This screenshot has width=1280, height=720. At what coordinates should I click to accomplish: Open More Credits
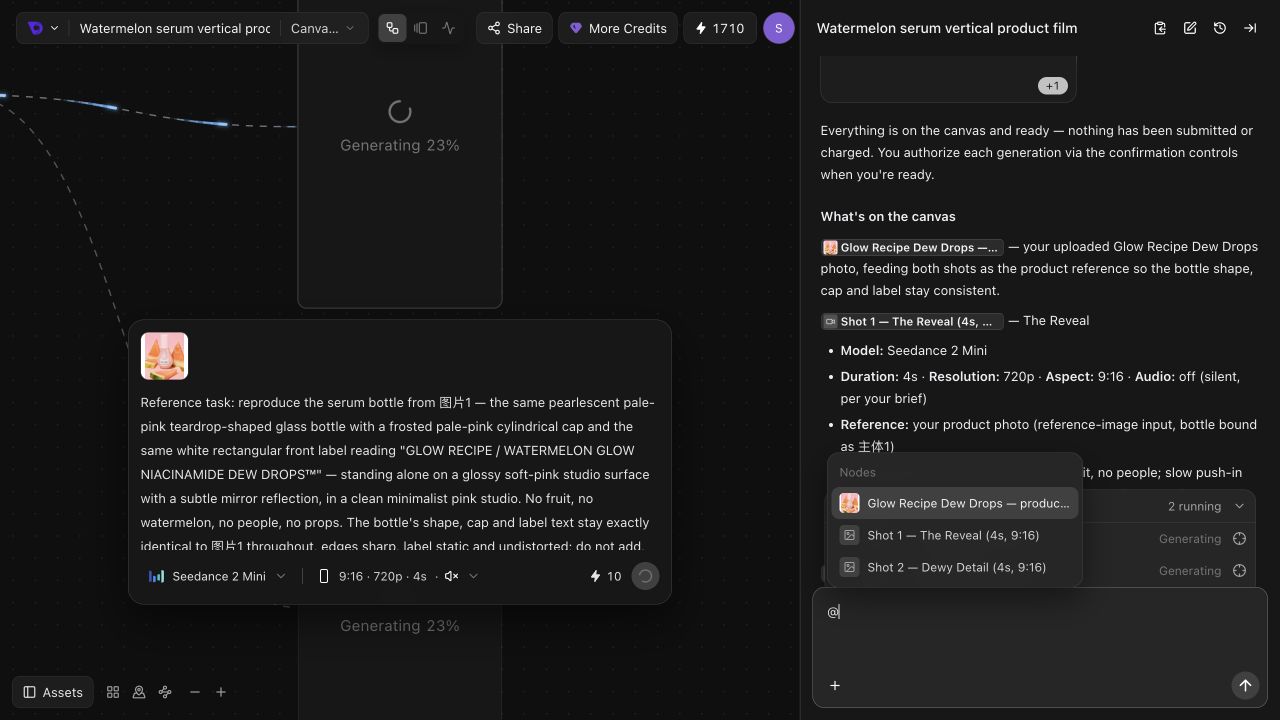point(618,28)
